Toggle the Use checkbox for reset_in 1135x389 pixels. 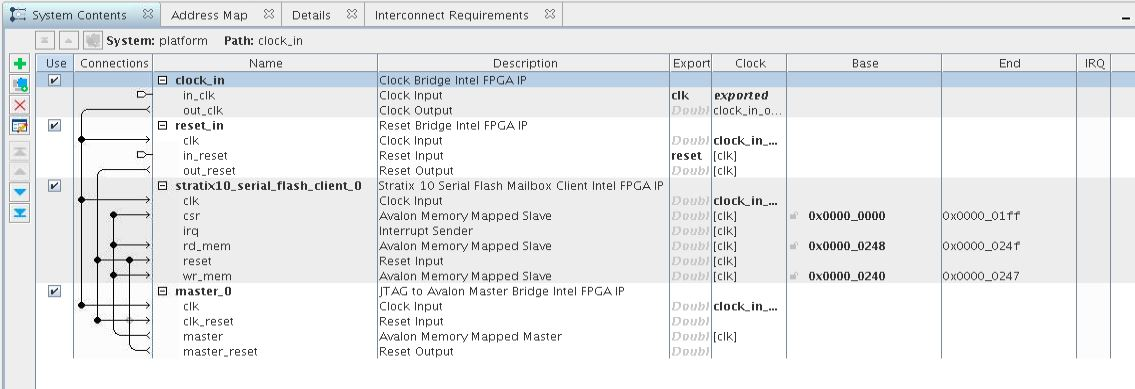(x=54, y=125)
